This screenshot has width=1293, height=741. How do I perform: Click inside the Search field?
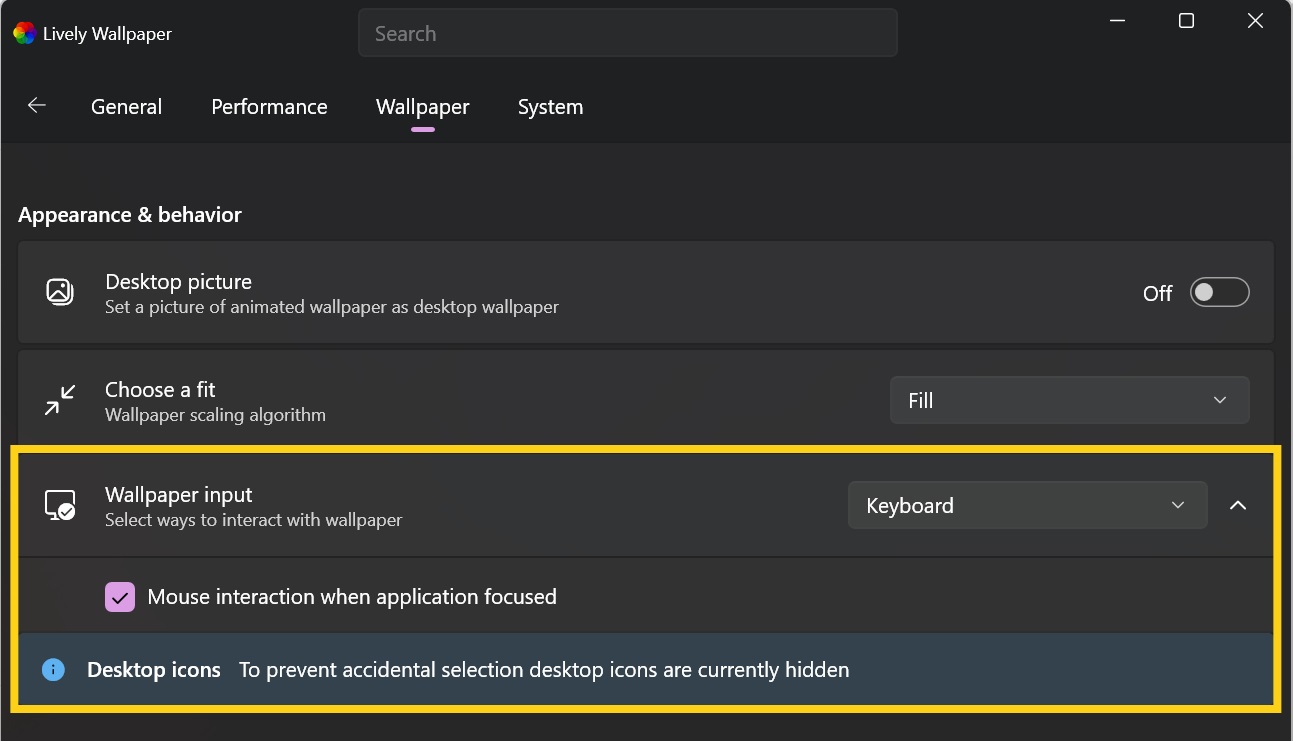(x=628, y=32)
